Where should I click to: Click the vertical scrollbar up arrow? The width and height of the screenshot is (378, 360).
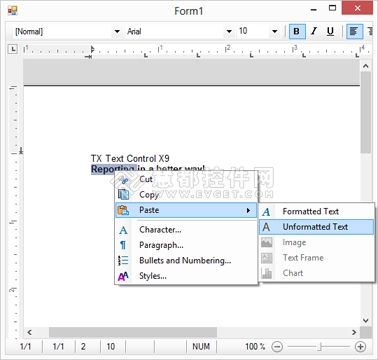click(366, 66)
